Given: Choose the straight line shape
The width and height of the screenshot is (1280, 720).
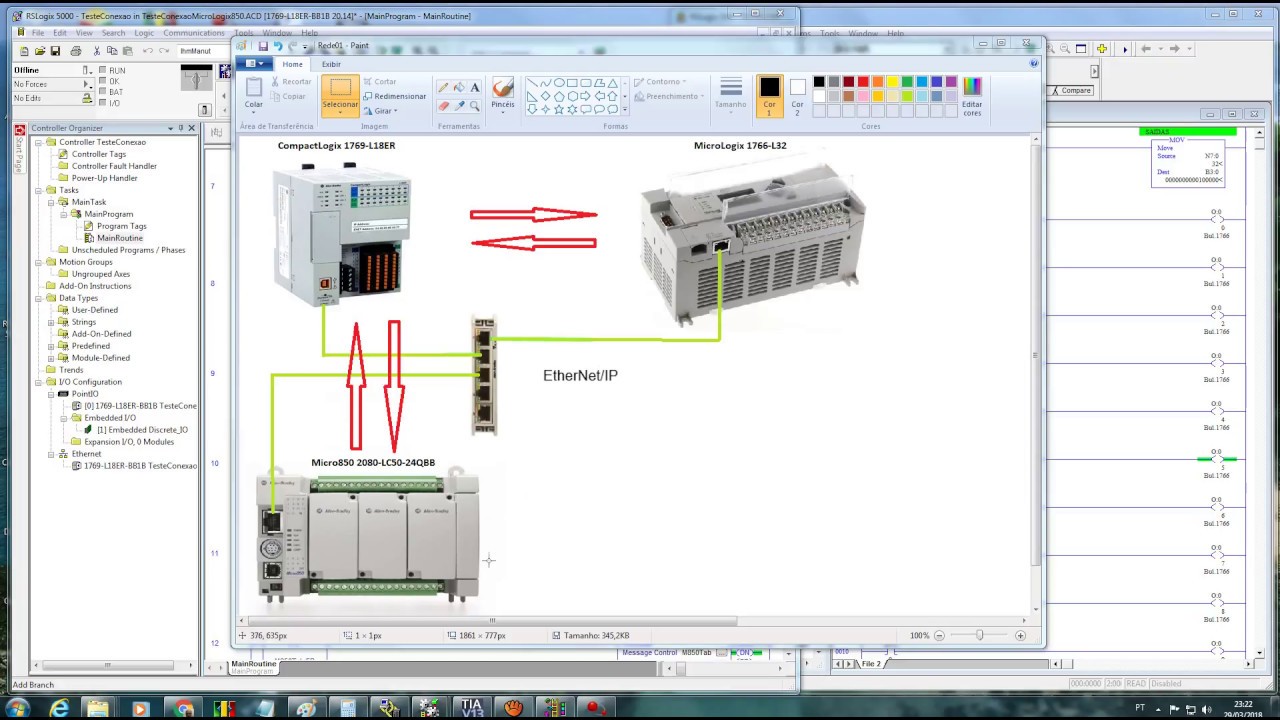Looking at the screenshot, I should (533, 83).
